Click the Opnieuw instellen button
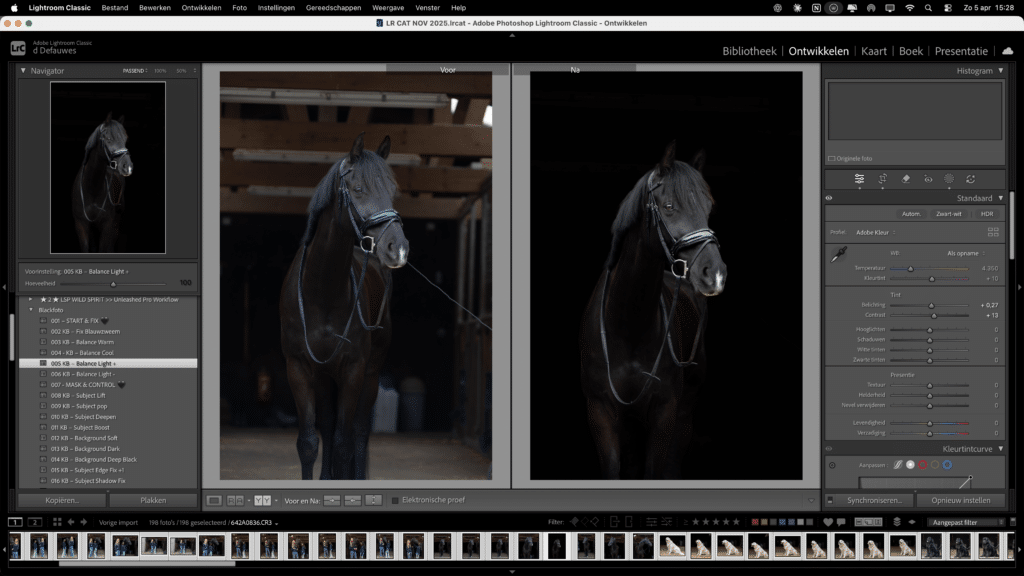 point(960,500)
